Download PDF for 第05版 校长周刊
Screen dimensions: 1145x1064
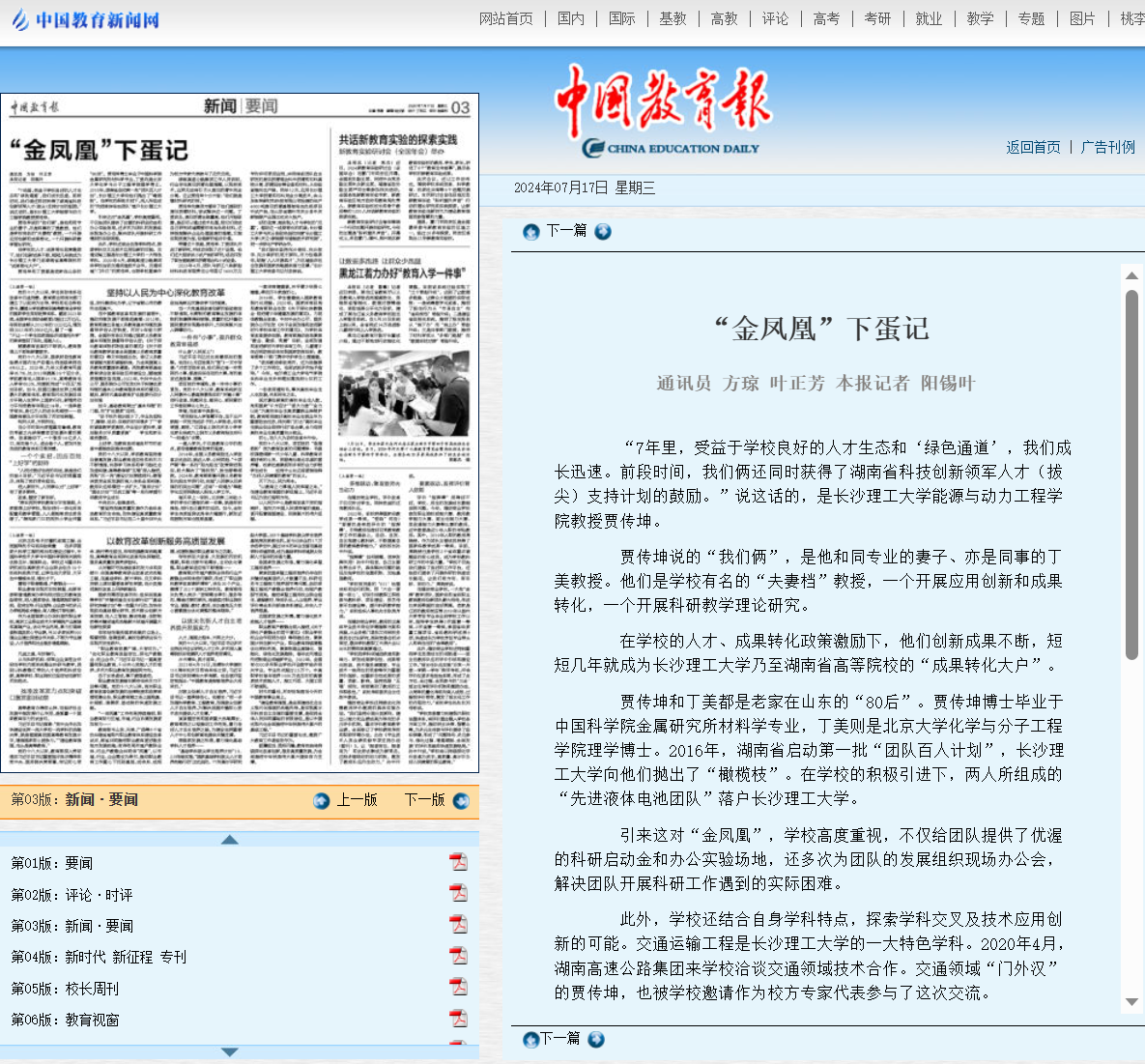click(458, 988)
